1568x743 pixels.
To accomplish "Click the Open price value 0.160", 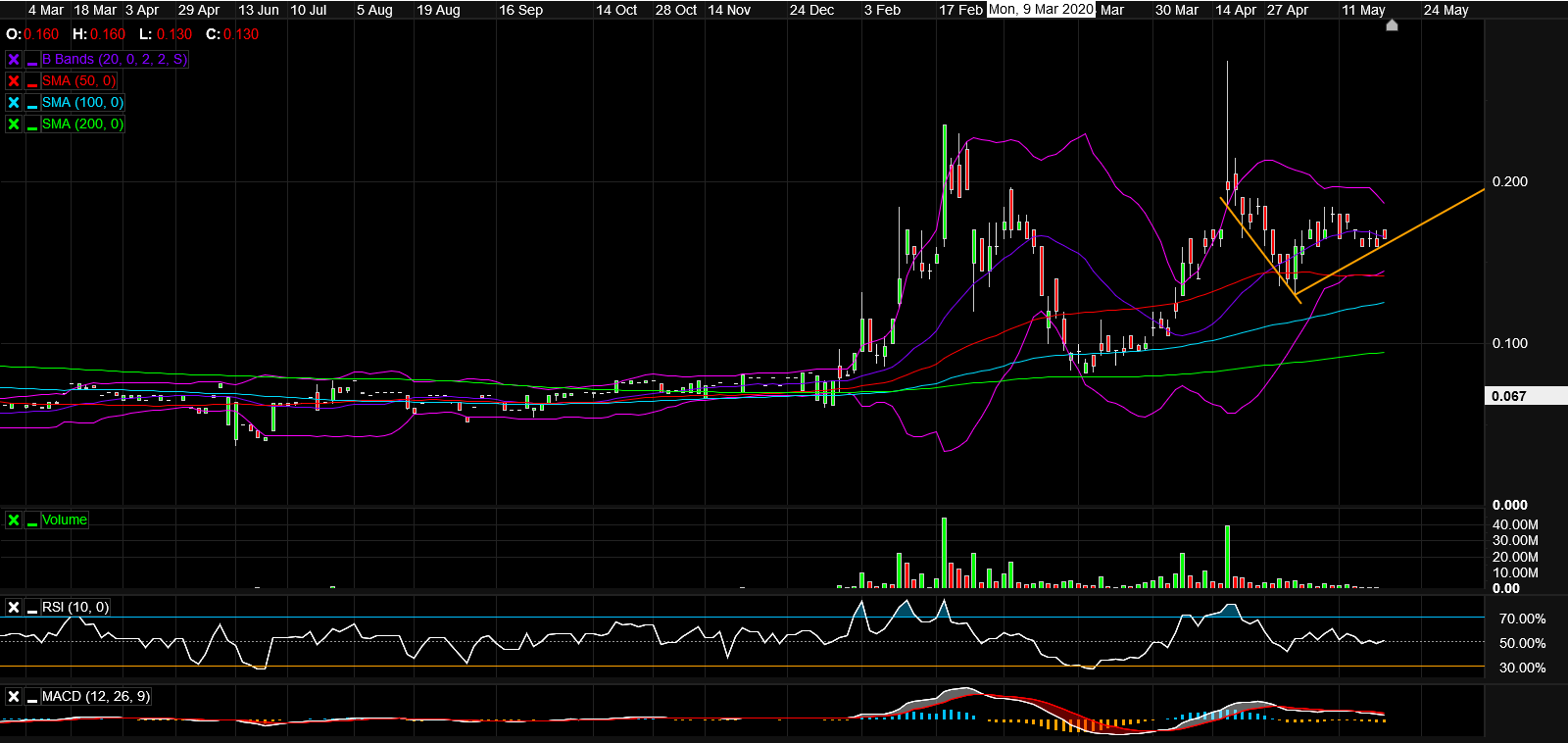I will pos(41,34).
